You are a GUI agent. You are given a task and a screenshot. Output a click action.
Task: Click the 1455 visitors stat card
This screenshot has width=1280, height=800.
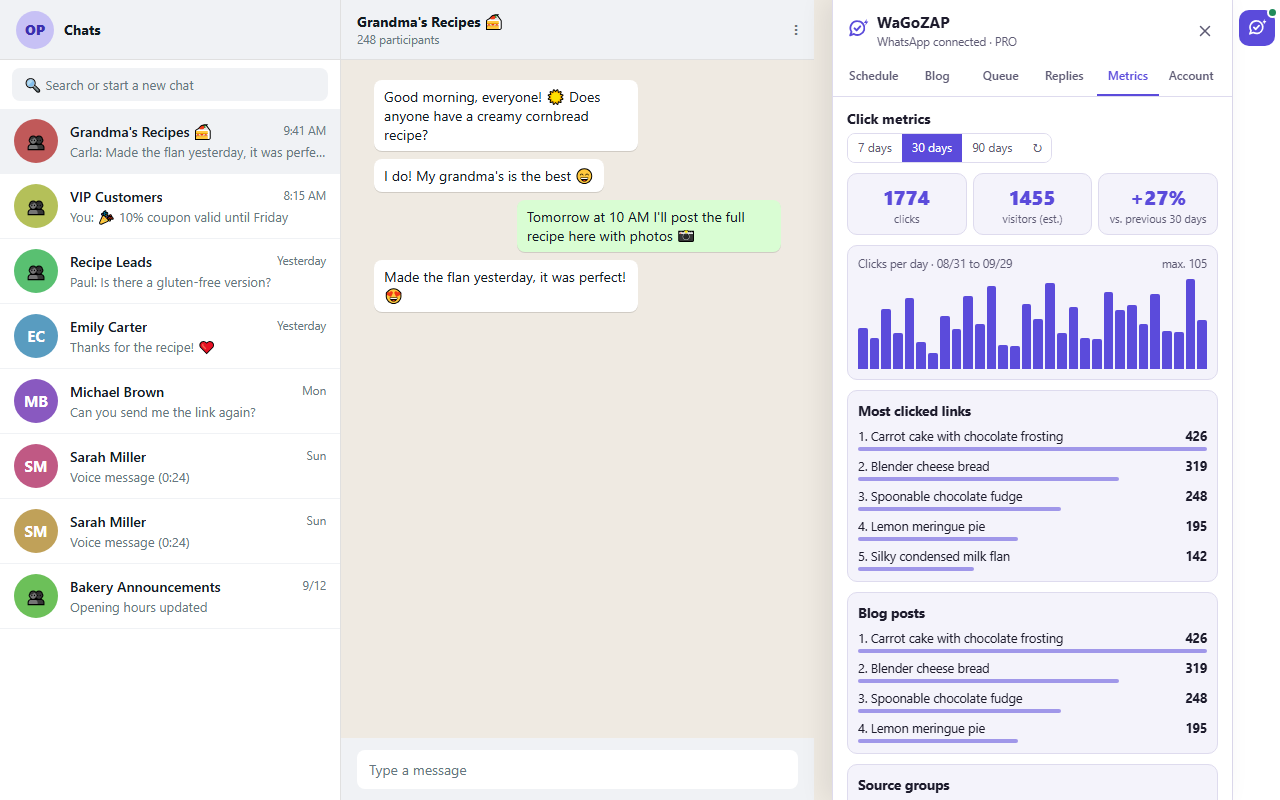(1032, 204)
